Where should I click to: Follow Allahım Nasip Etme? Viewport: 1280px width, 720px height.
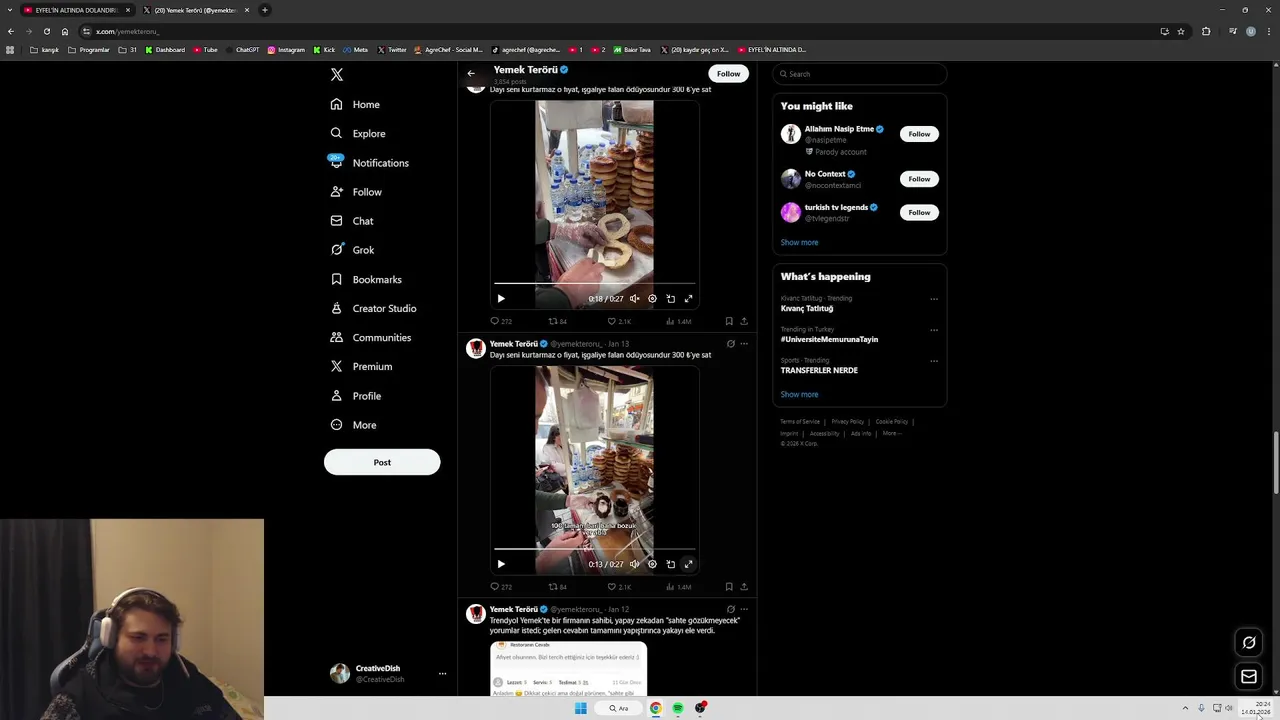click(919, 134)
